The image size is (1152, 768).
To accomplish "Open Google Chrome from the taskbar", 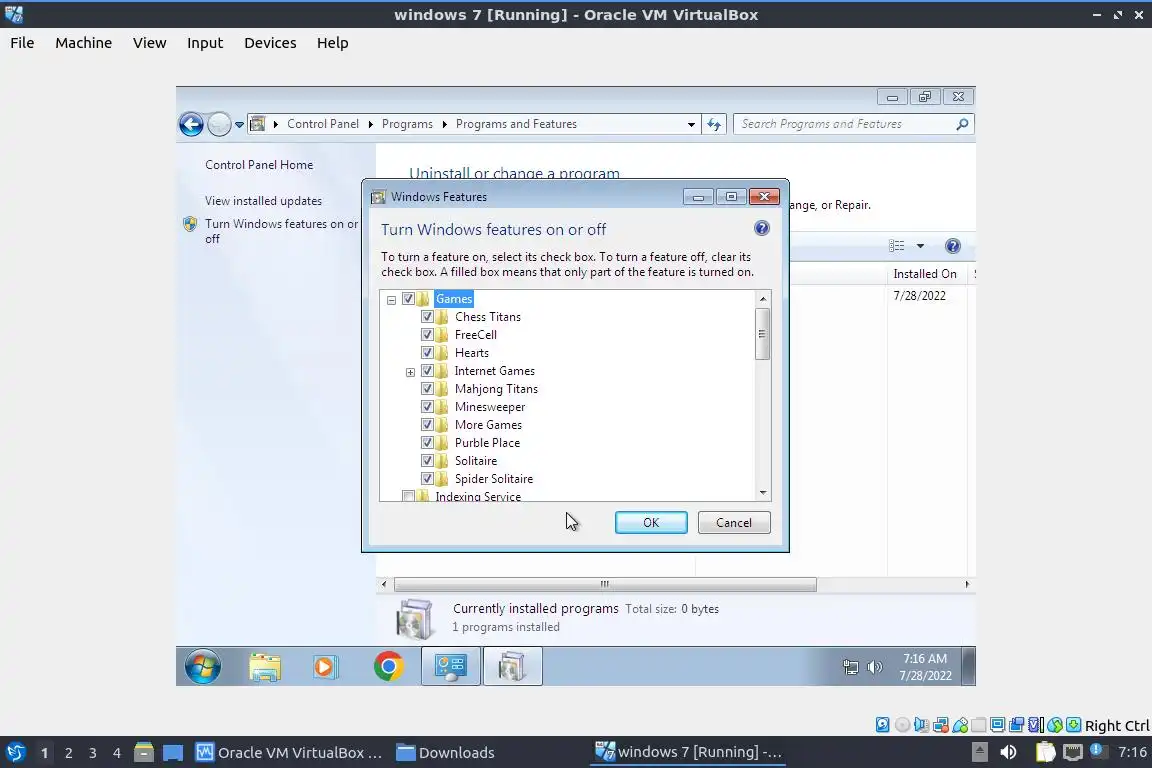I will [388, 667].
